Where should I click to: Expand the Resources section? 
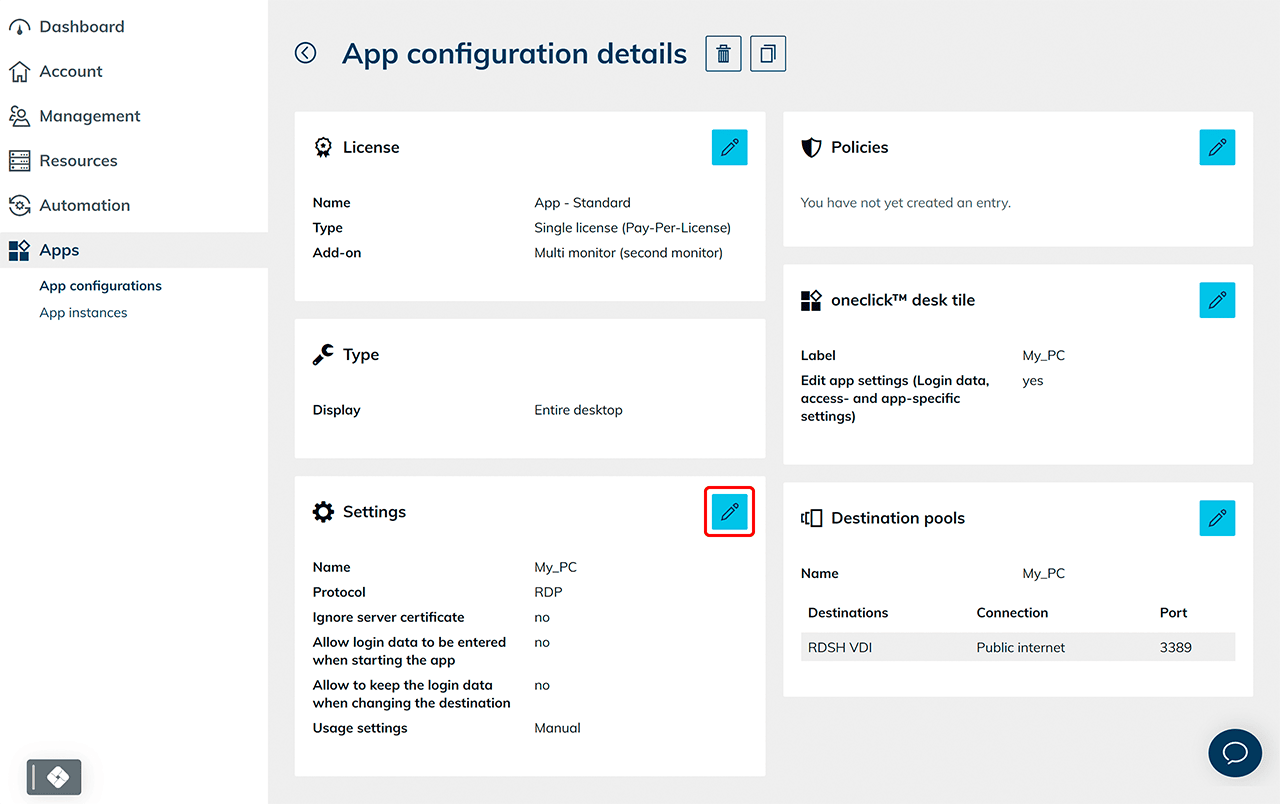click(x=78, y=161)
